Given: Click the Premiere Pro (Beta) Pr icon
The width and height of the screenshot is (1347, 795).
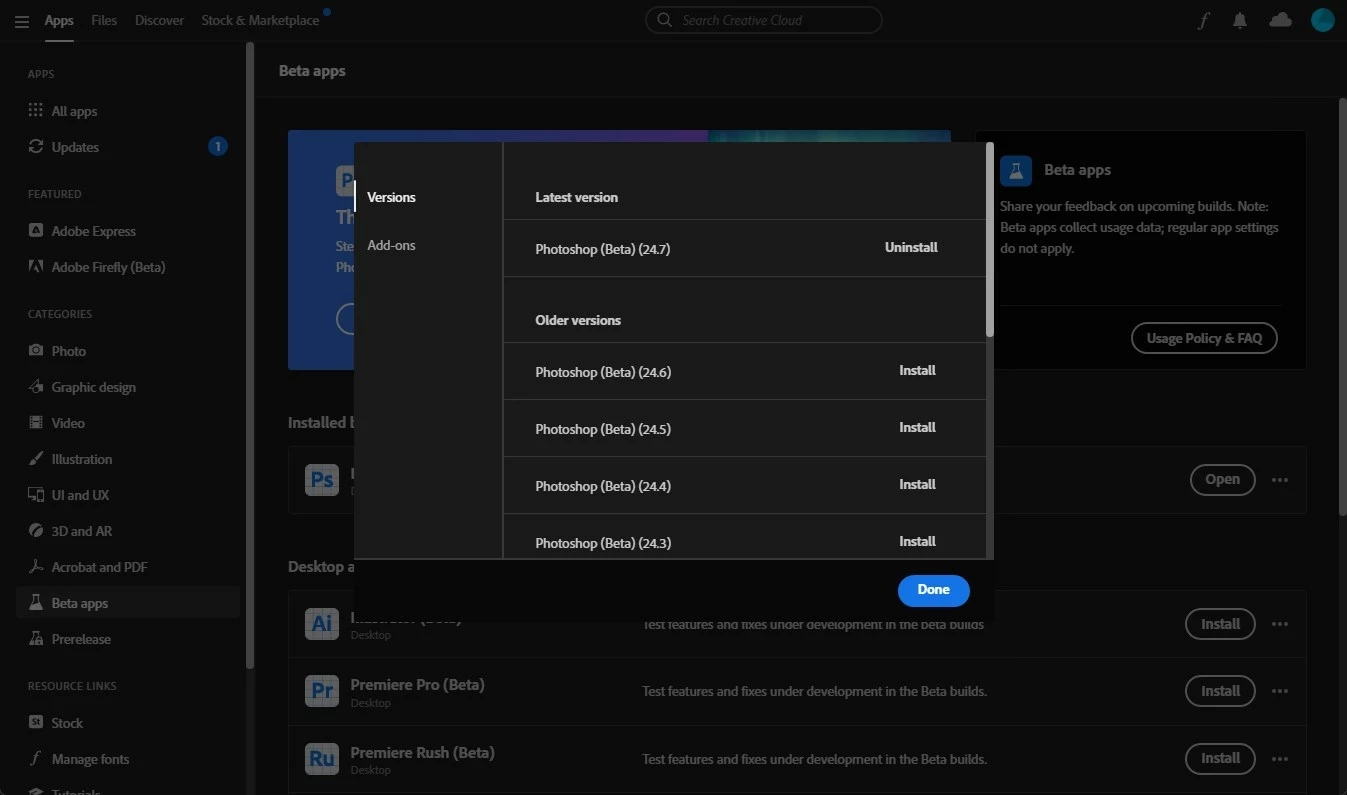Looking at the screenshot, I should pos(322,691).
